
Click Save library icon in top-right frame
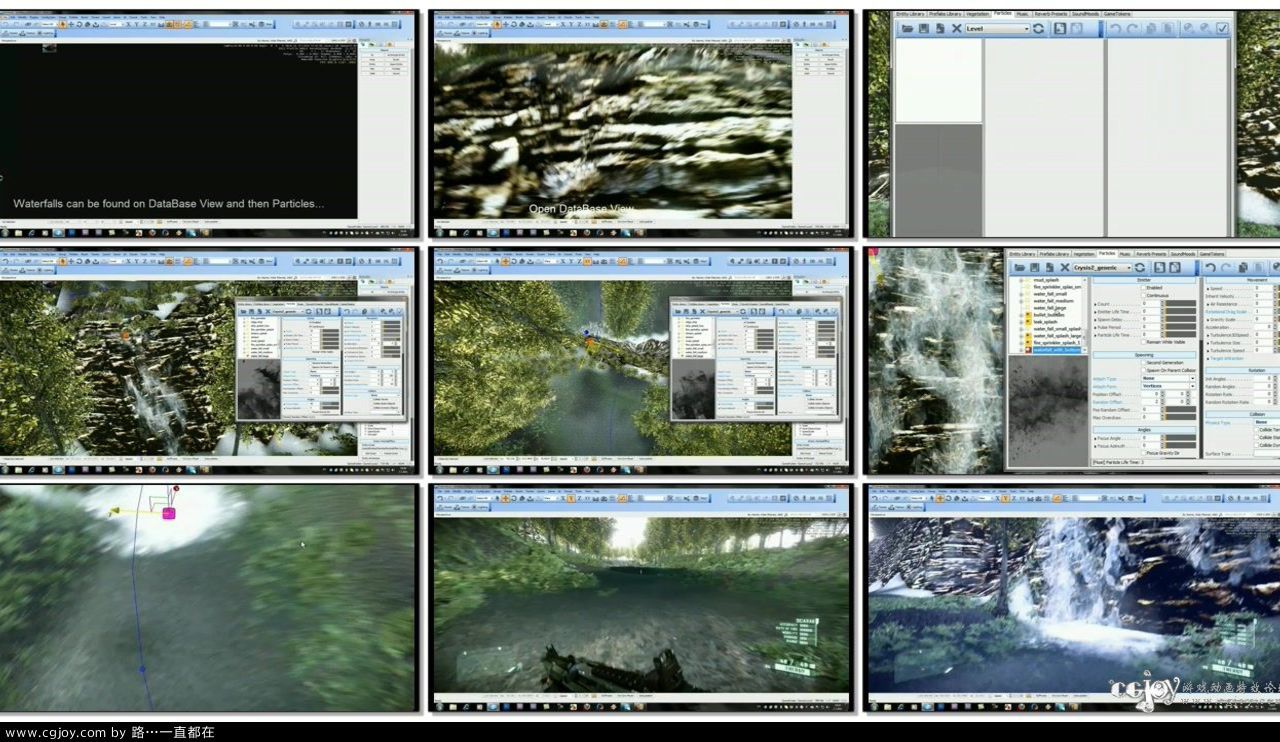(923, 28)
